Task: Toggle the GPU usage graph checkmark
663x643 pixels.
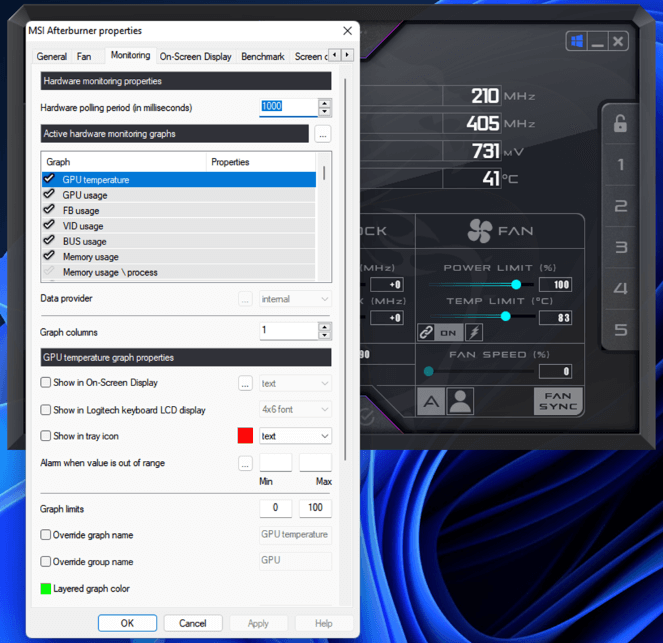Action: click(49, 194)
